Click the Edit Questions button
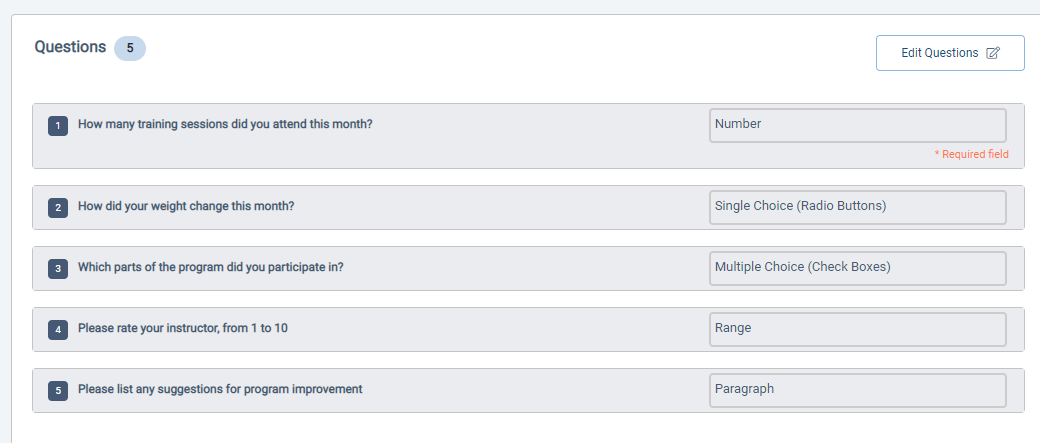This screenshot has width=1040, height=443. 949,53
